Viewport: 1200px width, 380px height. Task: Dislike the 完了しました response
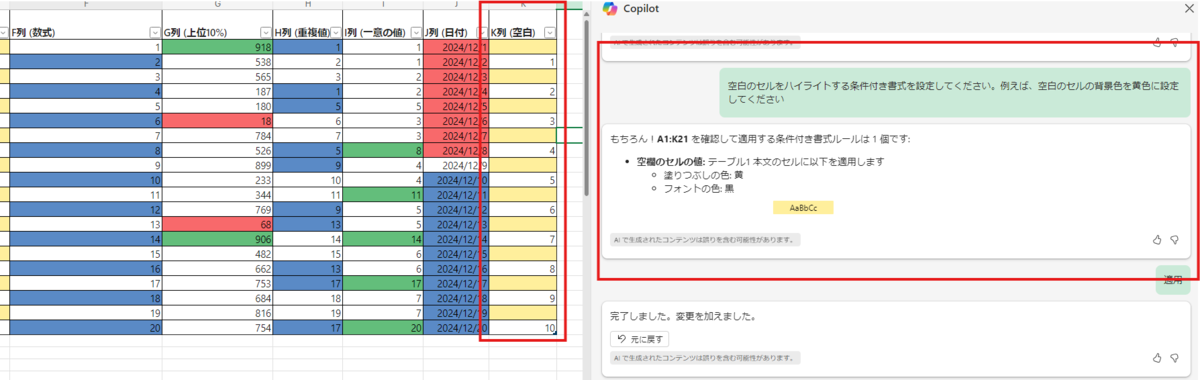click(x=1175, y=357)
